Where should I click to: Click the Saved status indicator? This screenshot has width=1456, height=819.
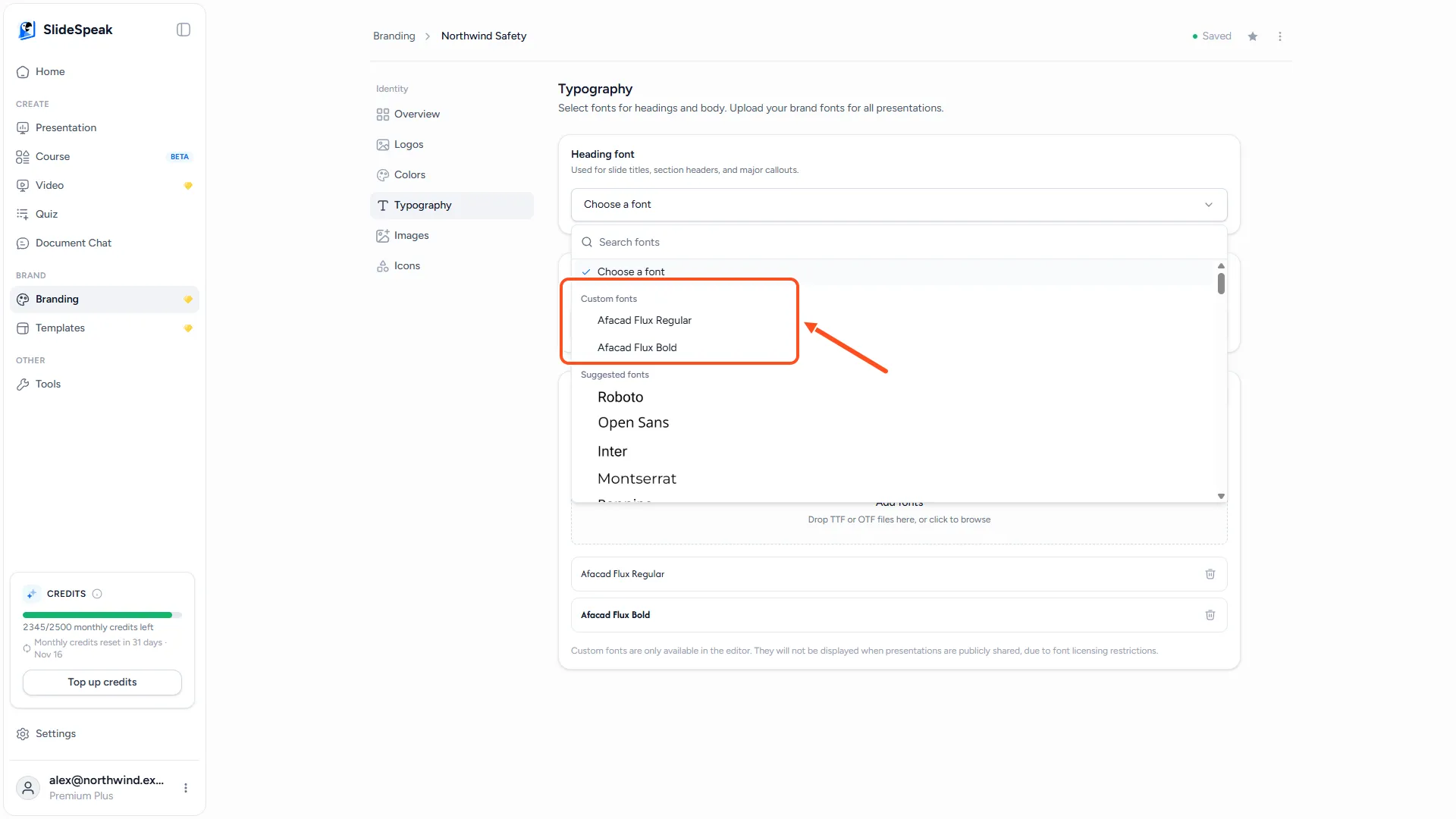click(1212, 36)
